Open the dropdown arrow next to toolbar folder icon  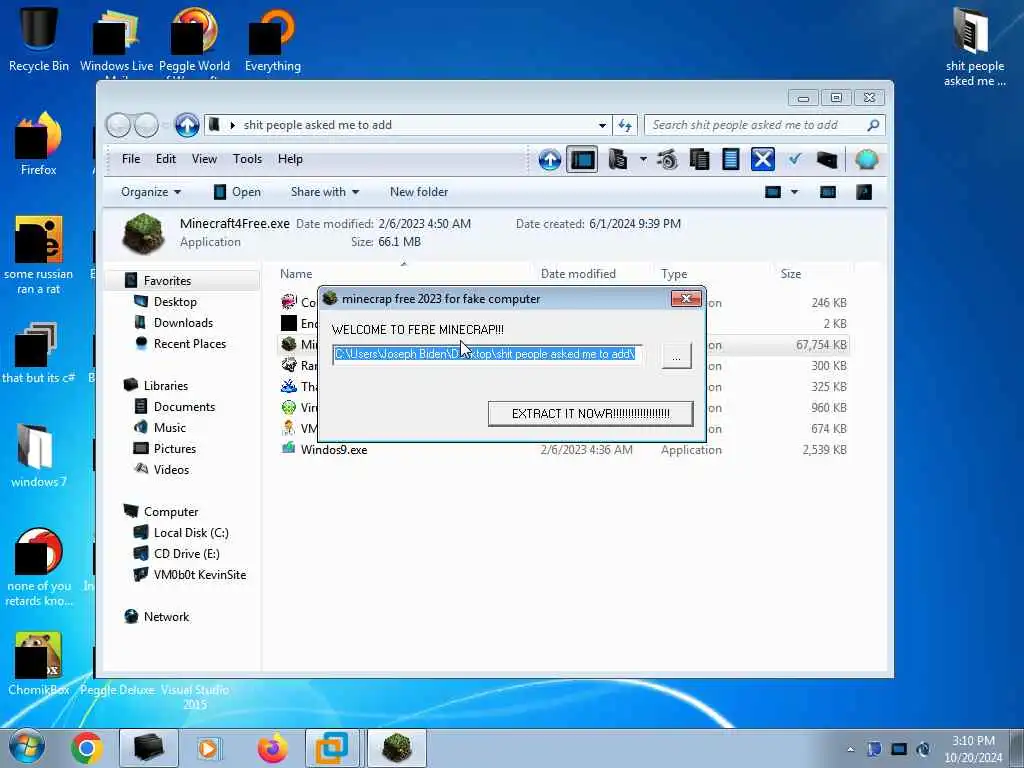coord(643,159)
